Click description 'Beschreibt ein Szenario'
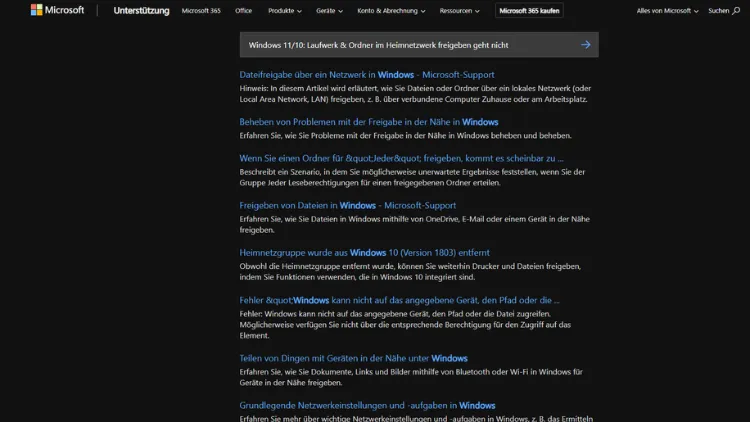Image resolution: width=750 pixels, height=422 pixels. pos(412,177)
